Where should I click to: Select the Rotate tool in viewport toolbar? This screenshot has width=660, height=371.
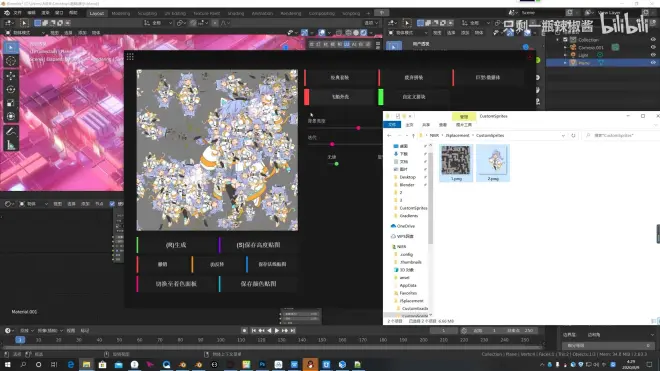[x=11, y=89]
